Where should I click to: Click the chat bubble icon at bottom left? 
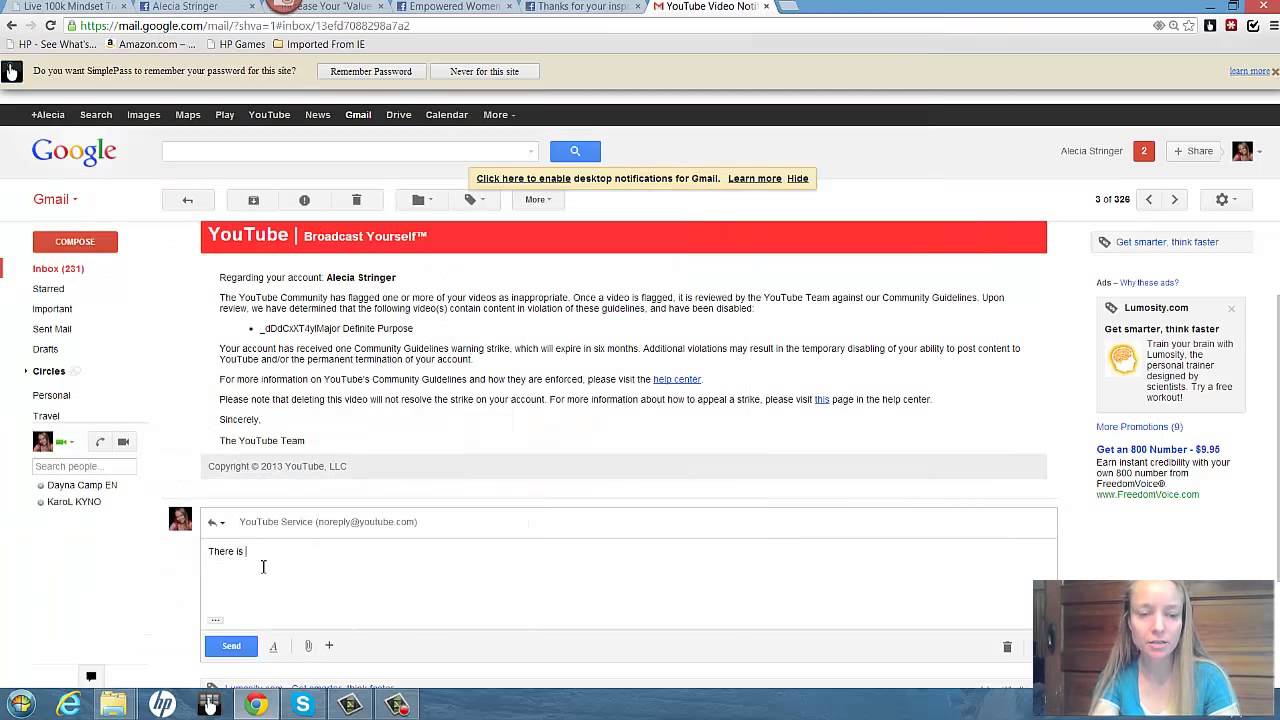[x=91, y=677]
